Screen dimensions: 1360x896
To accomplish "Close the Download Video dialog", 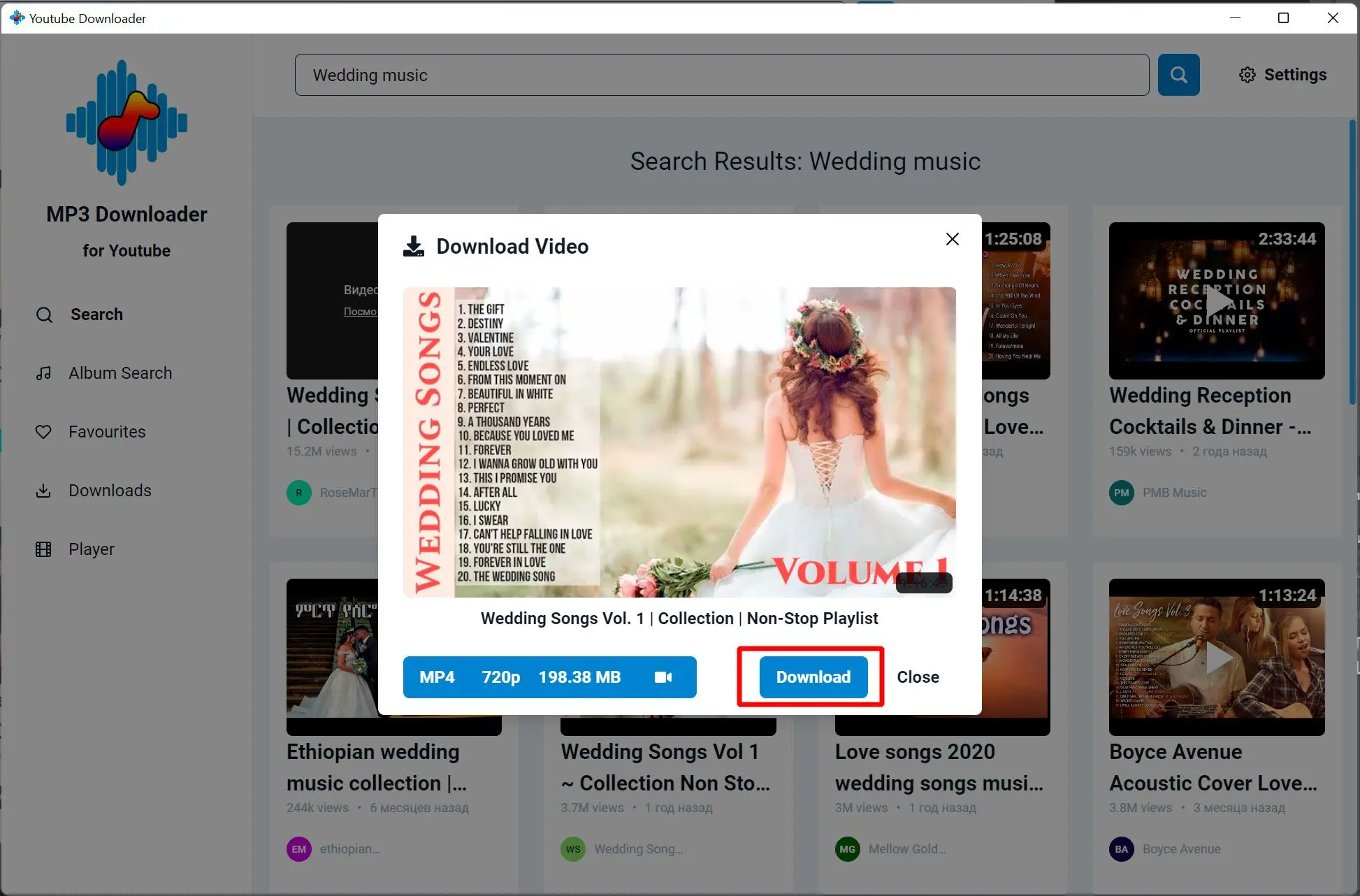I will point(951,238).
